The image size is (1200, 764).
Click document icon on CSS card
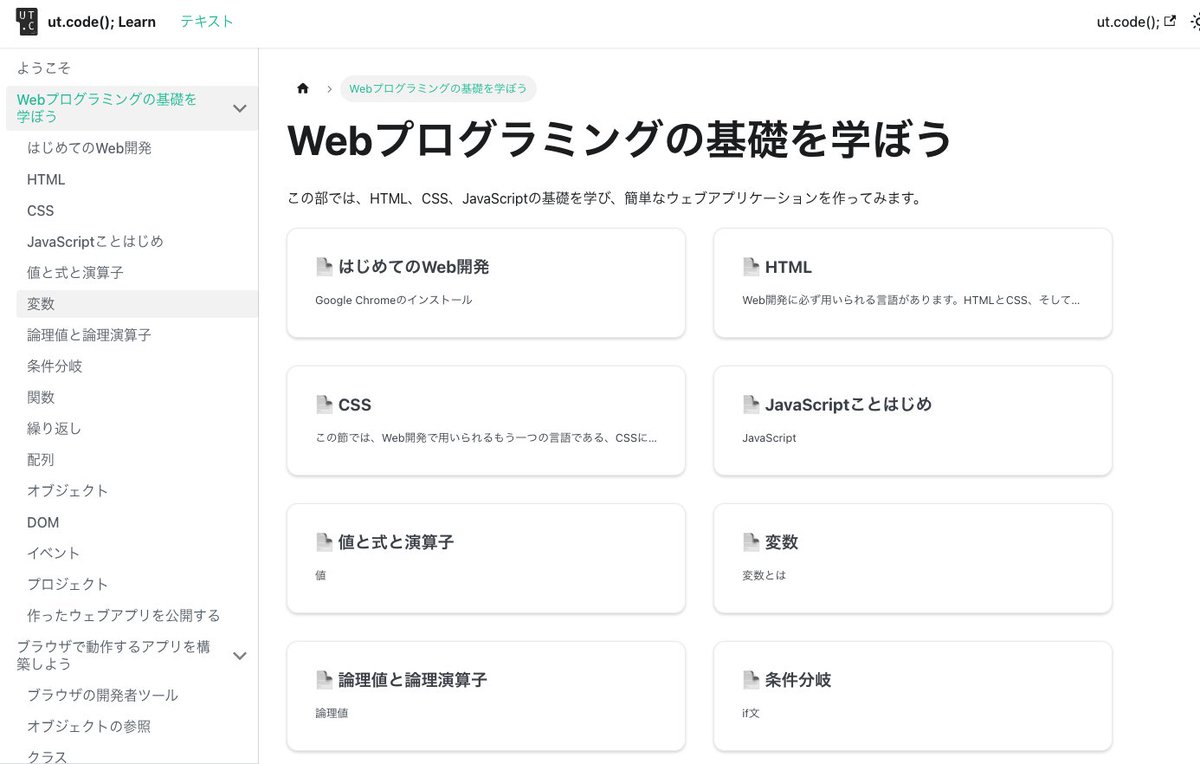tap(324, 404)
